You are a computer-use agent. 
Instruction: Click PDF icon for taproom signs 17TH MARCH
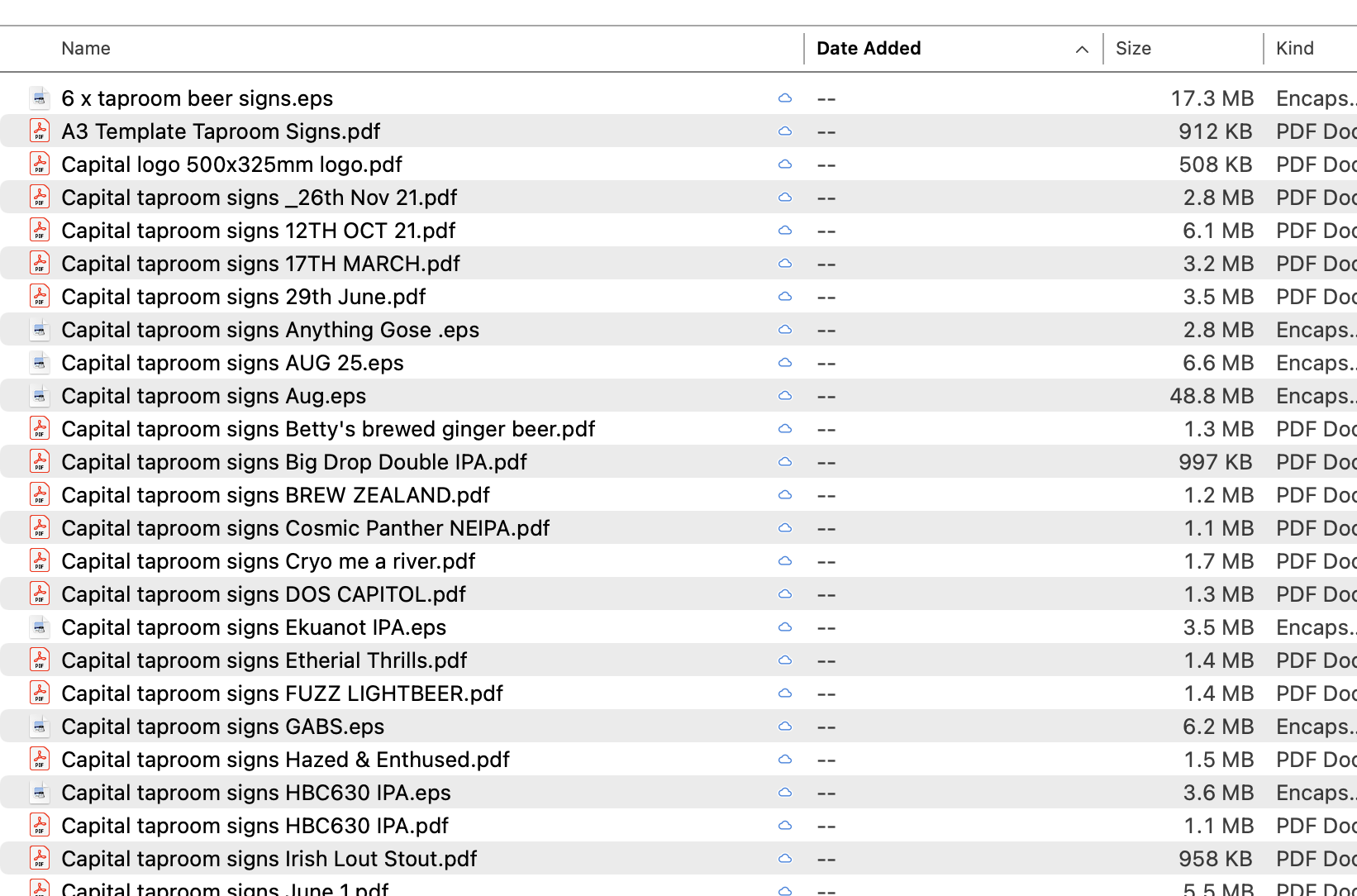click(x=40, y=264)
